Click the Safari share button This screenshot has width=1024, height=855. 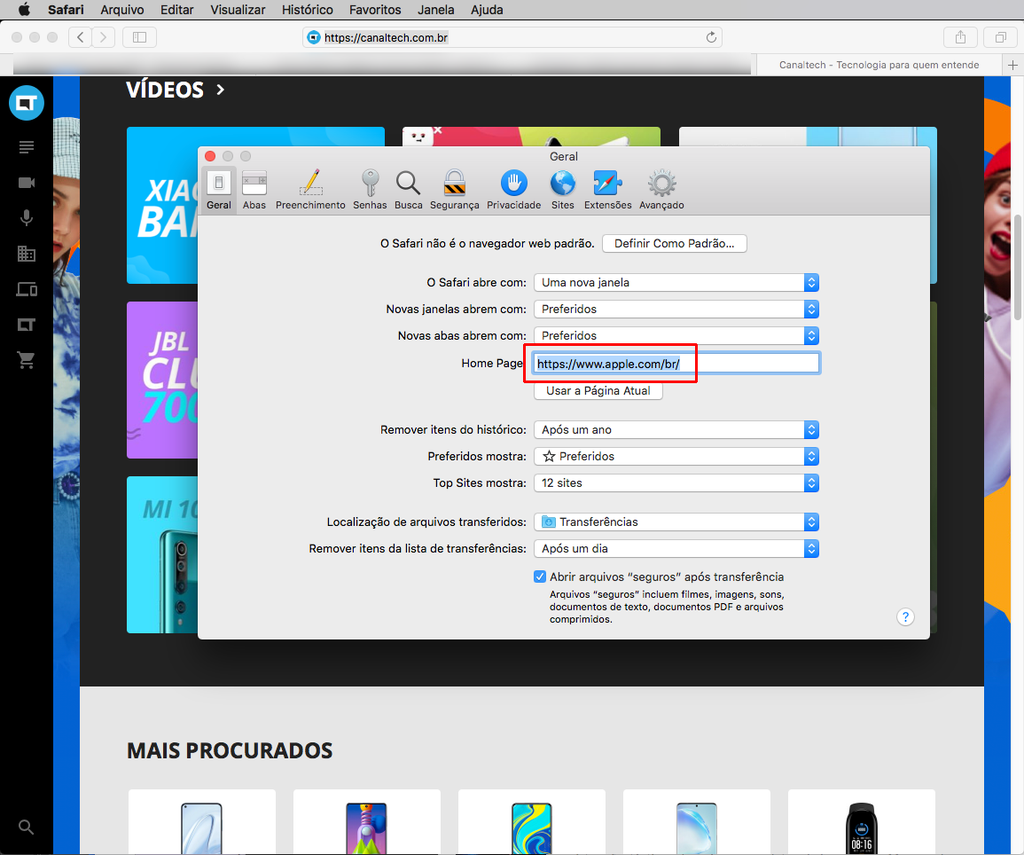point(960,37)
